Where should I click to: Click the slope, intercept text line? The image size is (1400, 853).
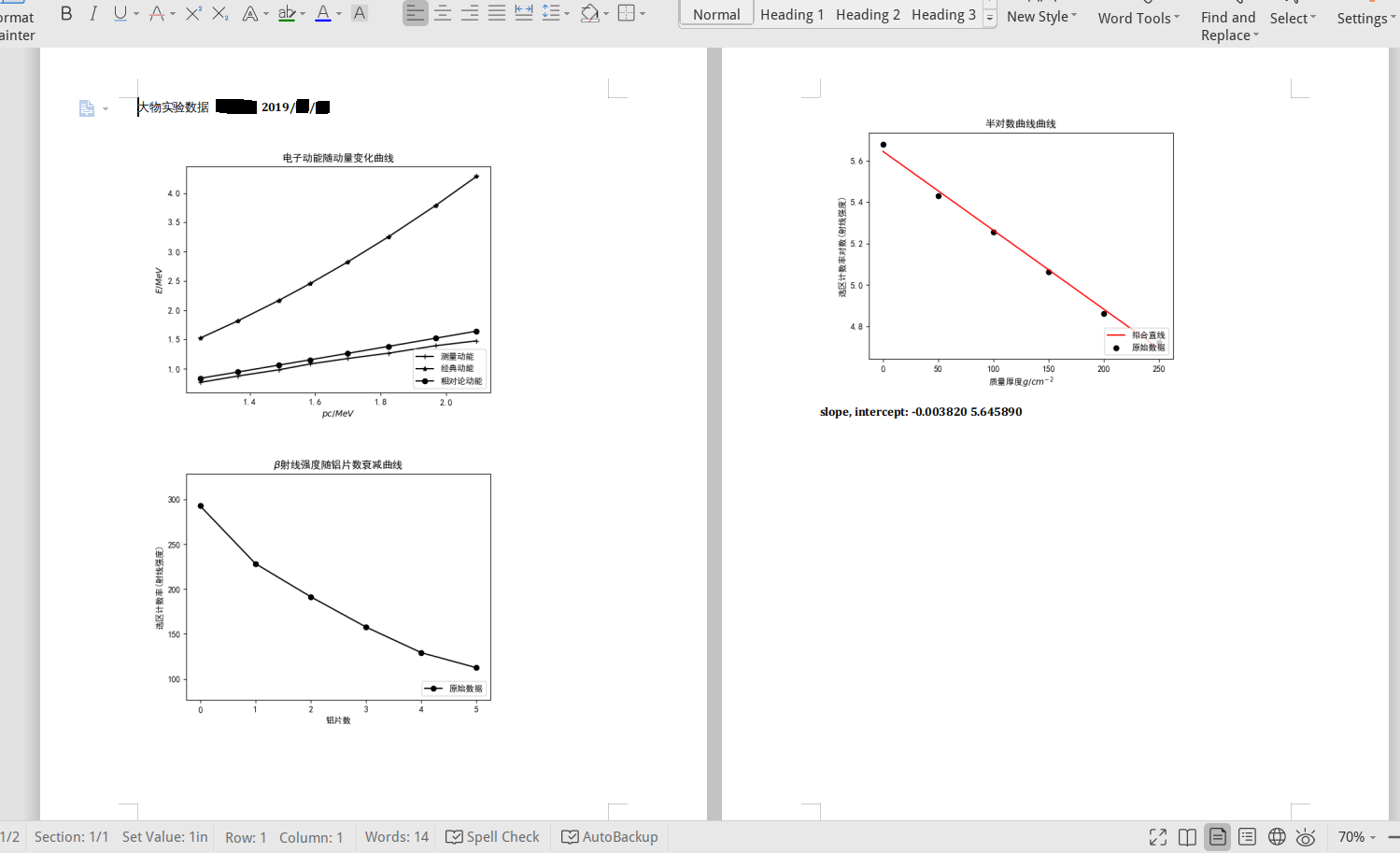[921, 412]
